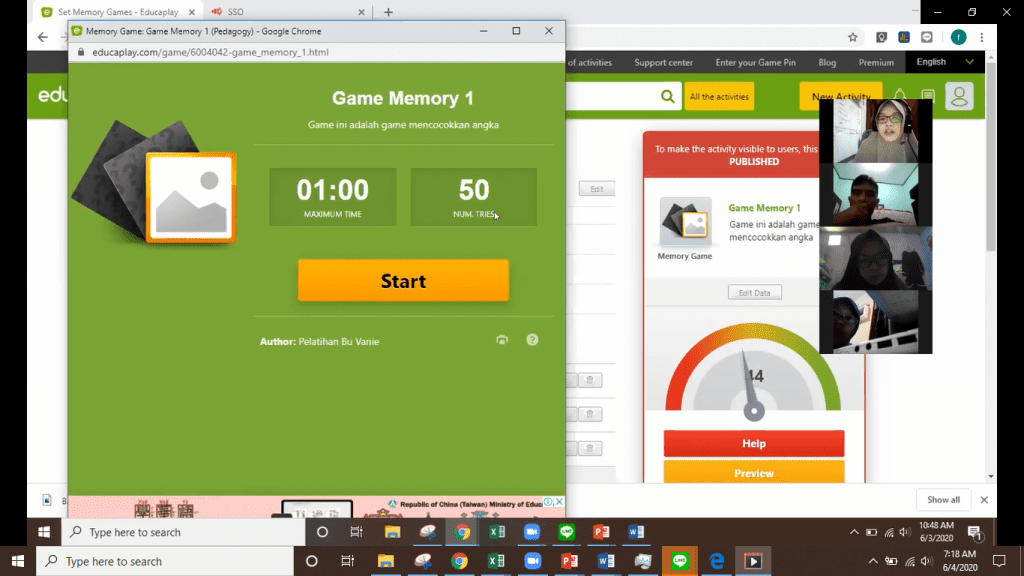Open the Blog menu link
This screenshot has height=576, width=1024.
pyautogui.click(x=827, y=62)
